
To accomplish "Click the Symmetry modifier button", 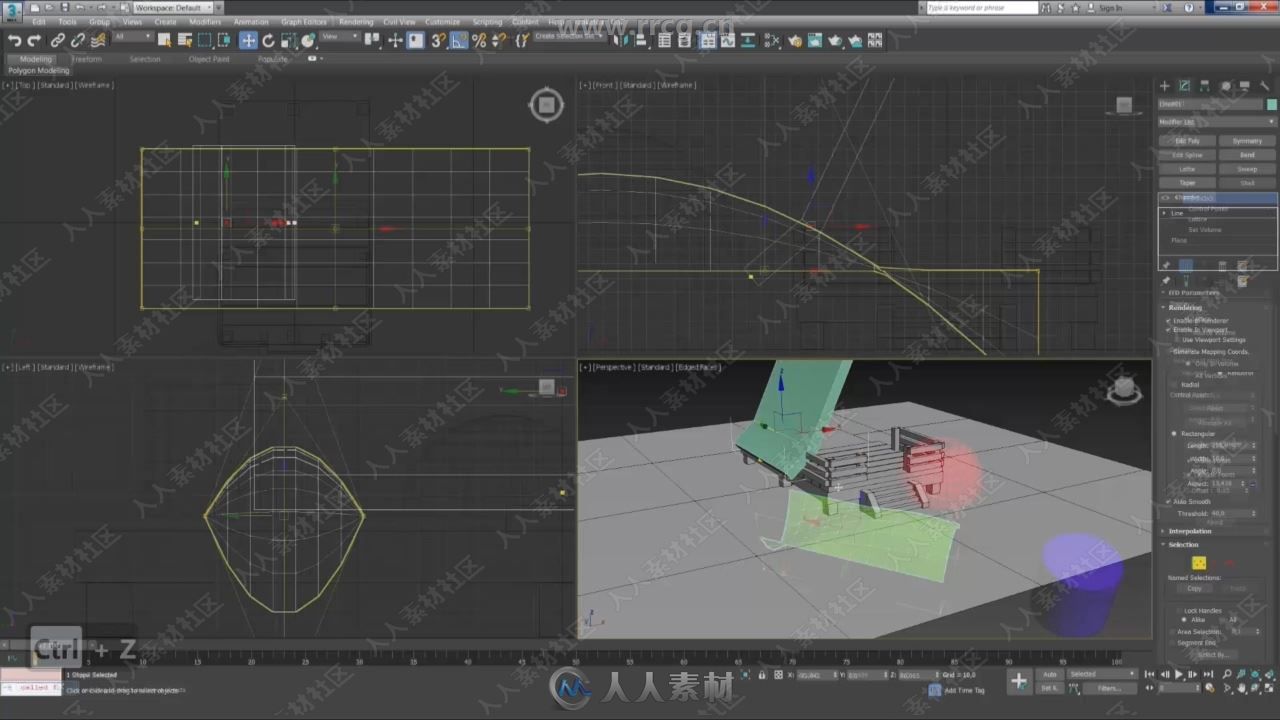I will tap(1248, 141).
